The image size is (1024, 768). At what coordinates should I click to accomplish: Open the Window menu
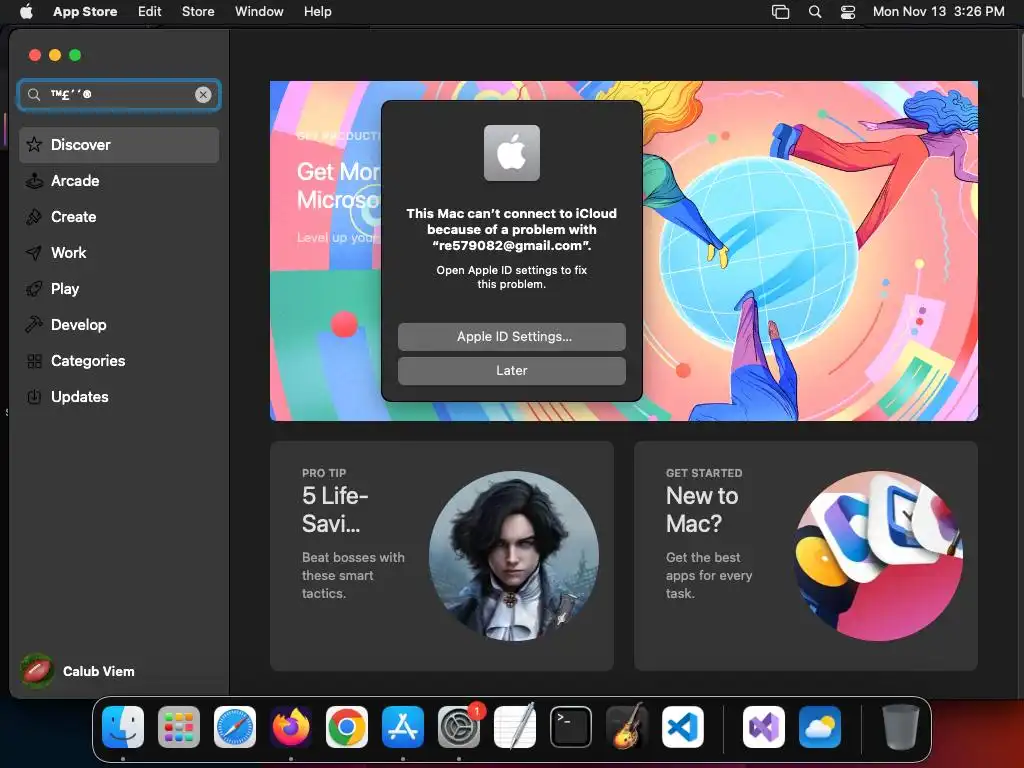click(259, 11)
